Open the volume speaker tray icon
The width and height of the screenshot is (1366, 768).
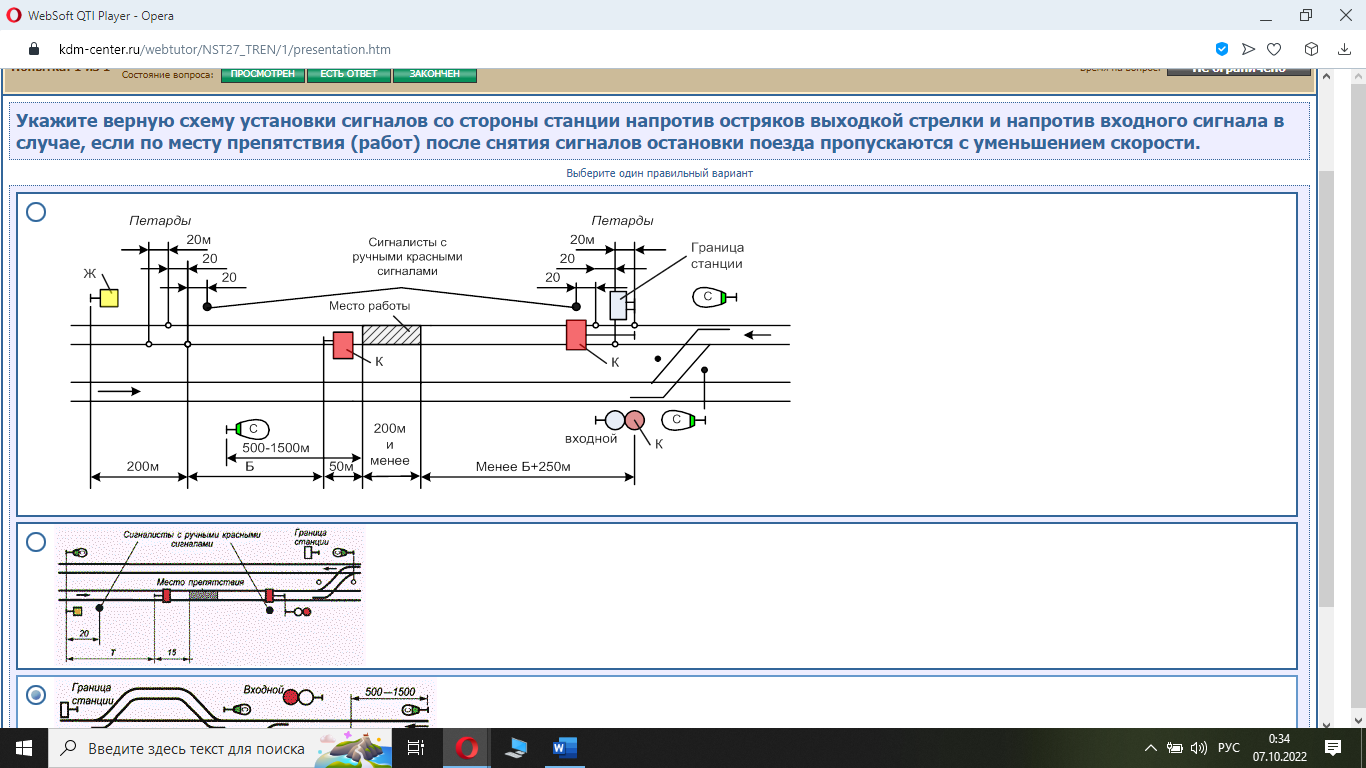pos(1199,748)
